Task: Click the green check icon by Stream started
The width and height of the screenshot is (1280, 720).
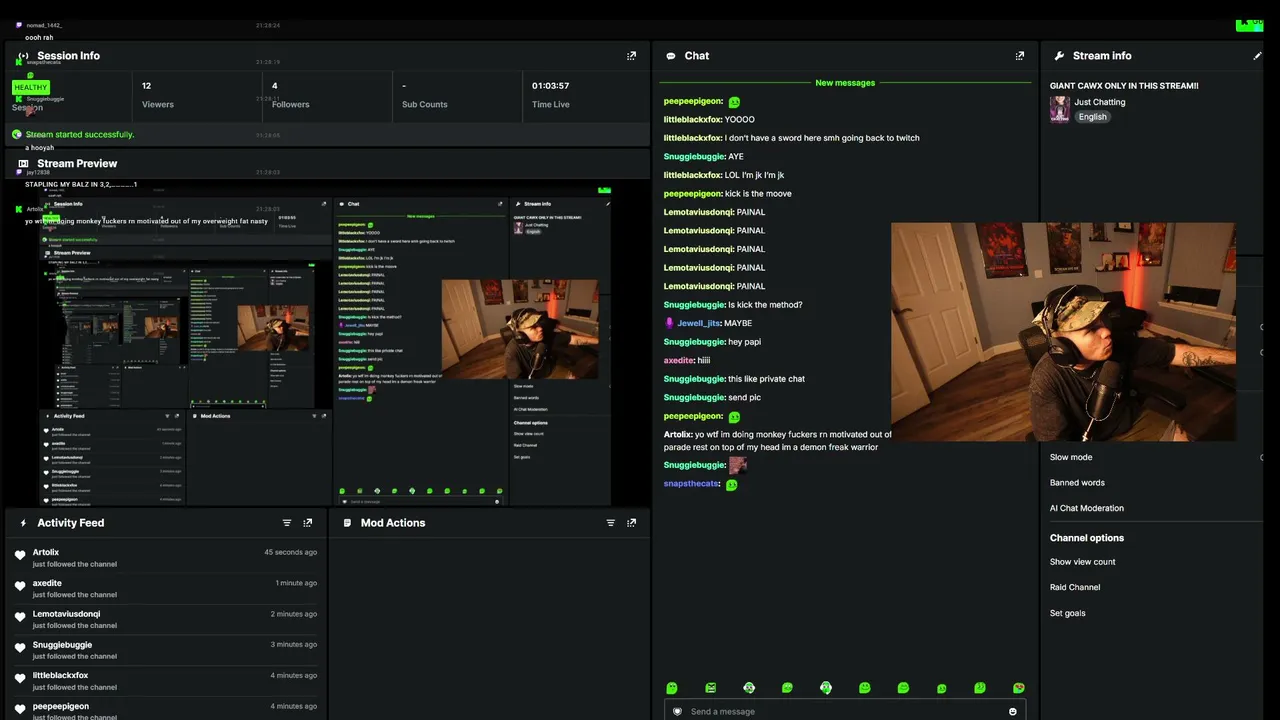Action: [x=16, y=134]
